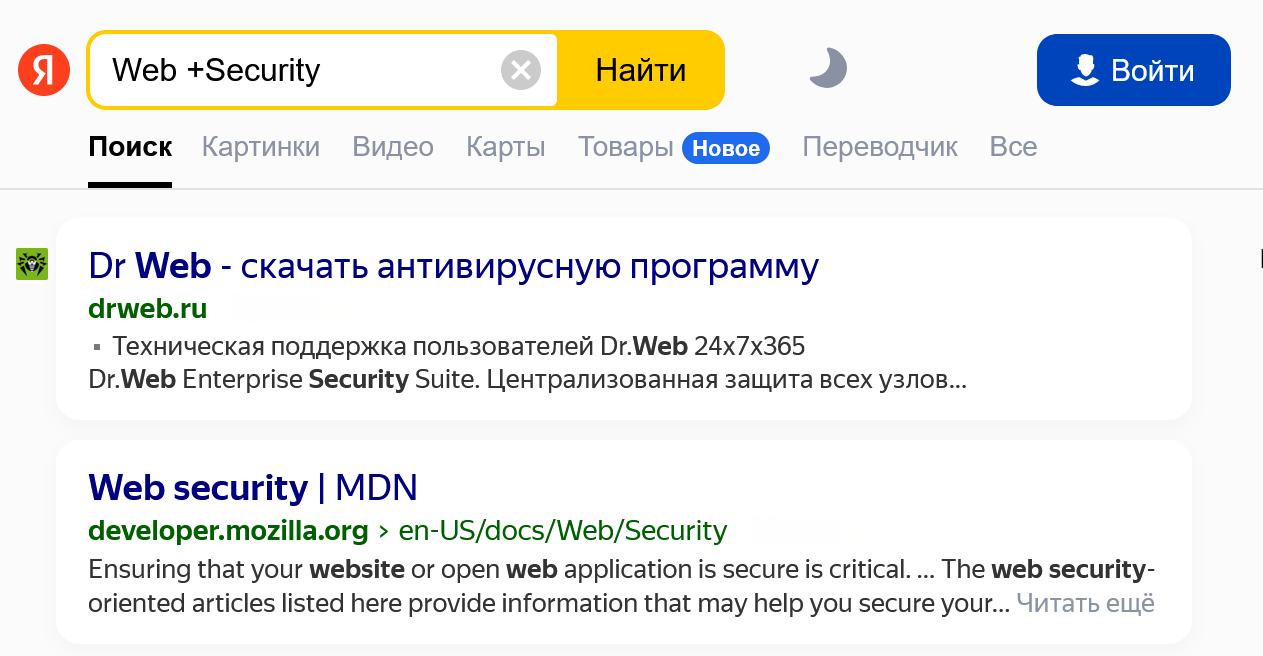
Task: Open the Dr Web antivirus result title
Action: tap(453, 266)
